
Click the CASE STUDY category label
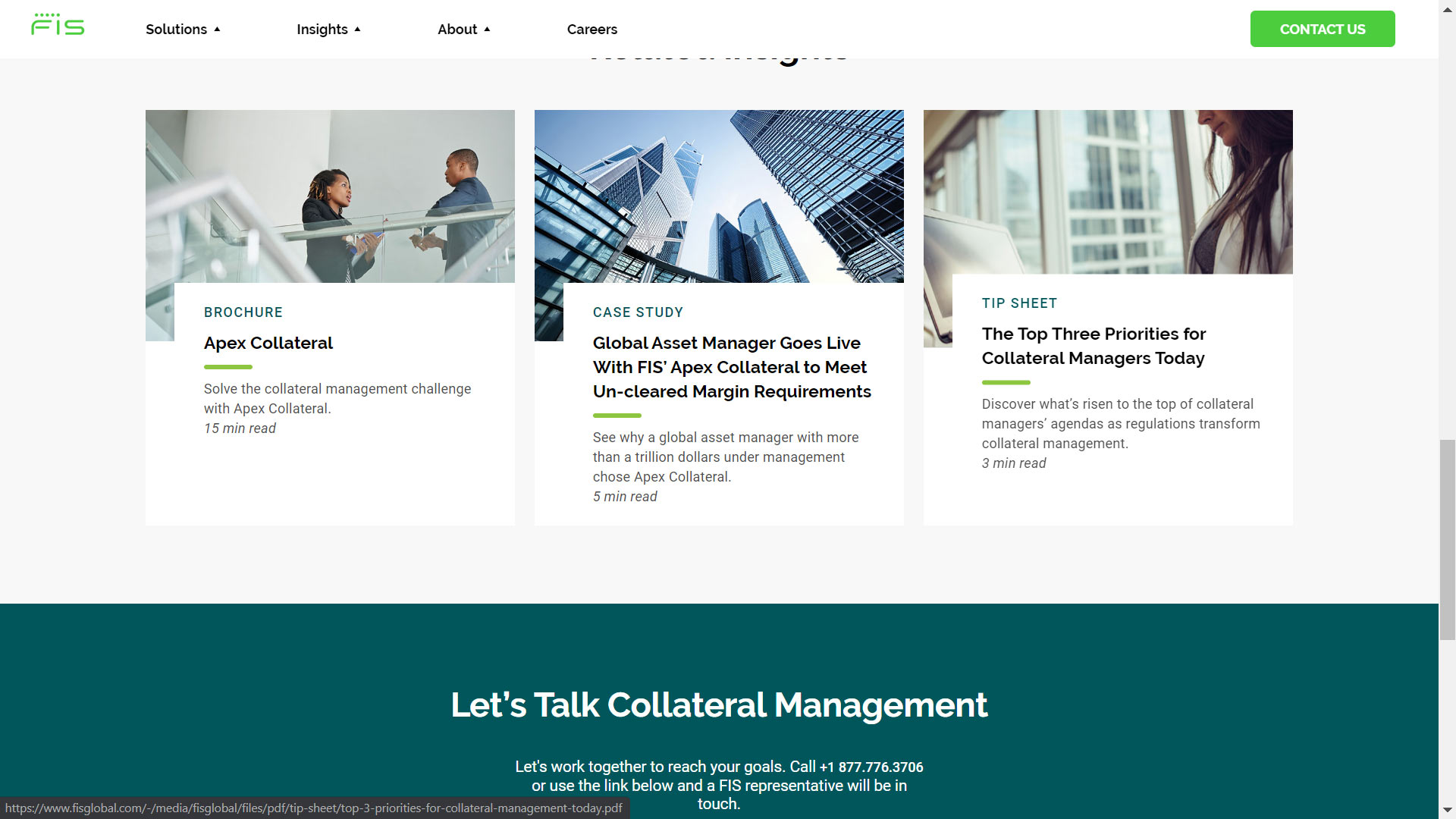[638, 312]
